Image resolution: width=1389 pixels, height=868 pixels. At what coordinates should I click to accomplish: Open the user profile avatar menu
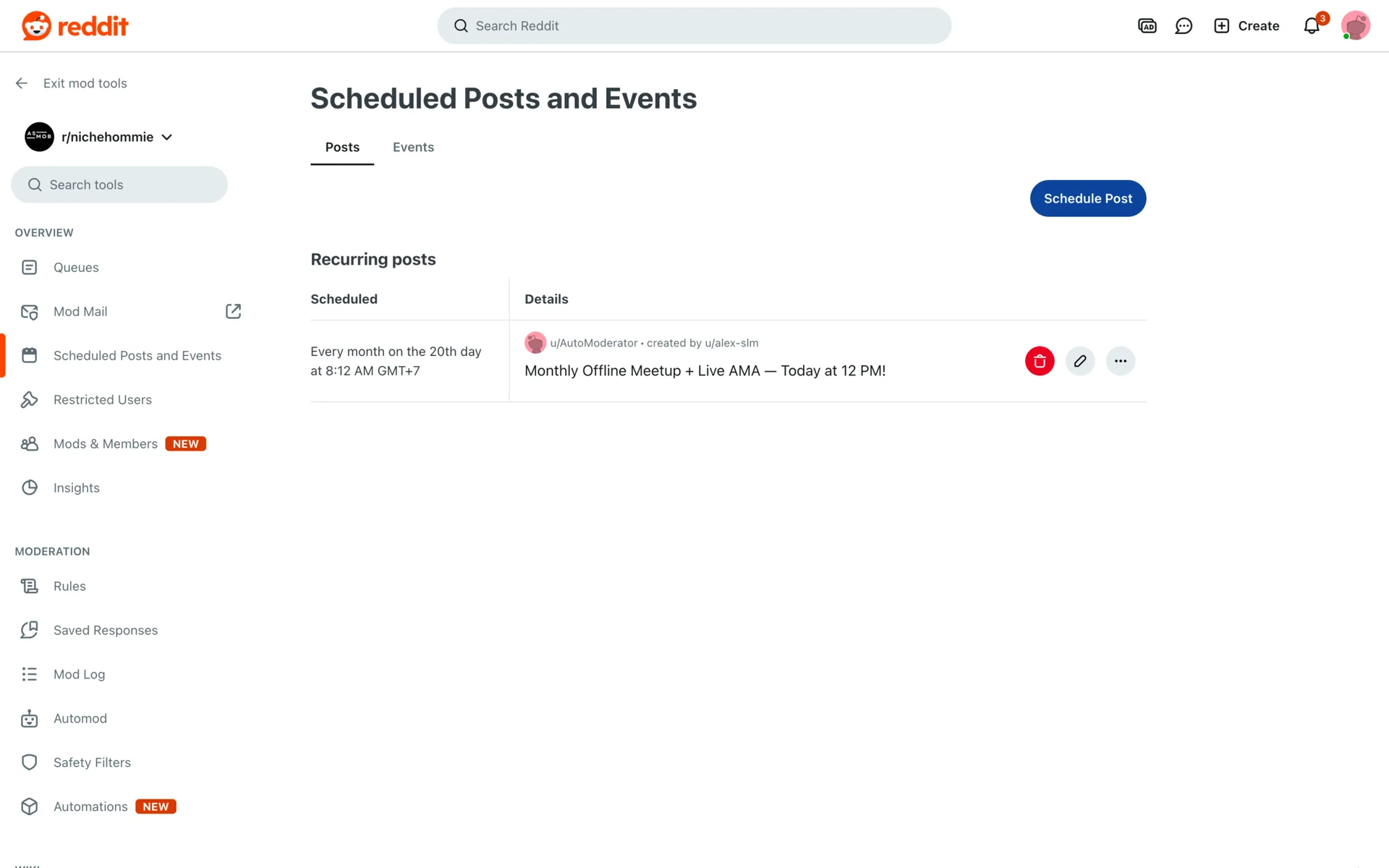(1355, 26)
